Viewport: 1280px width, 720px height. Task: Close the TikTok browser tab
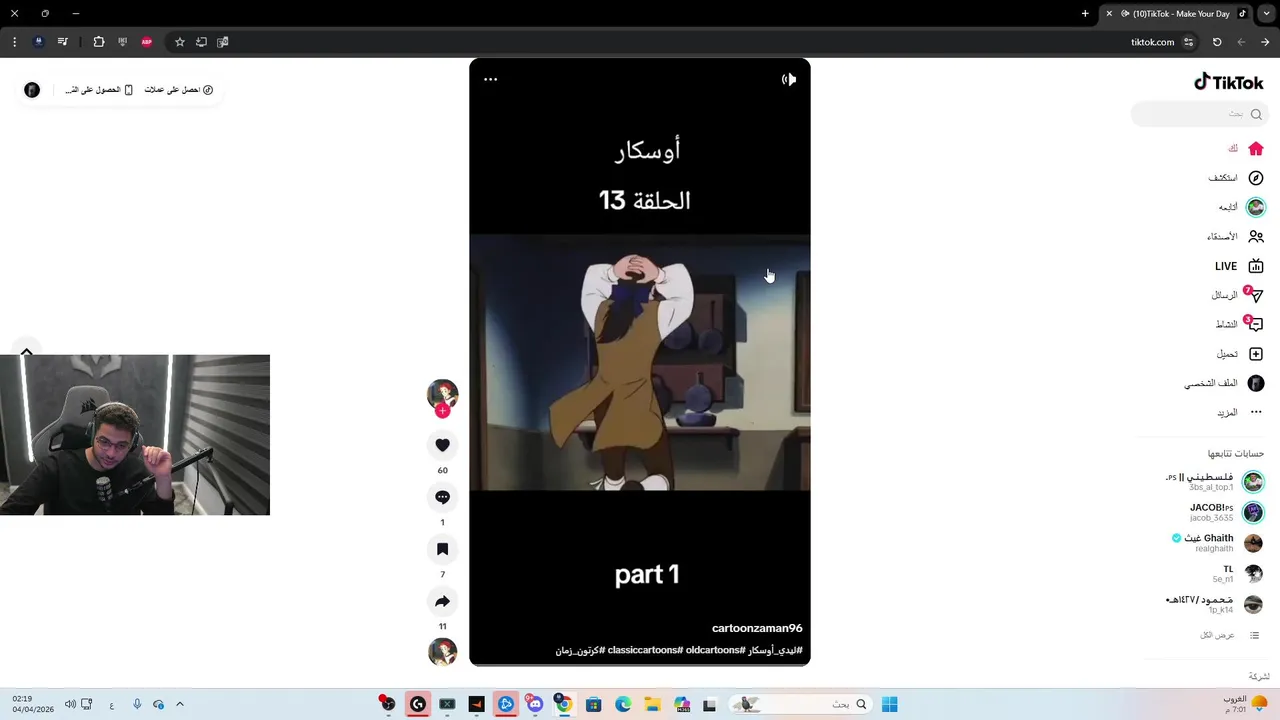[x=1109, y=14]
